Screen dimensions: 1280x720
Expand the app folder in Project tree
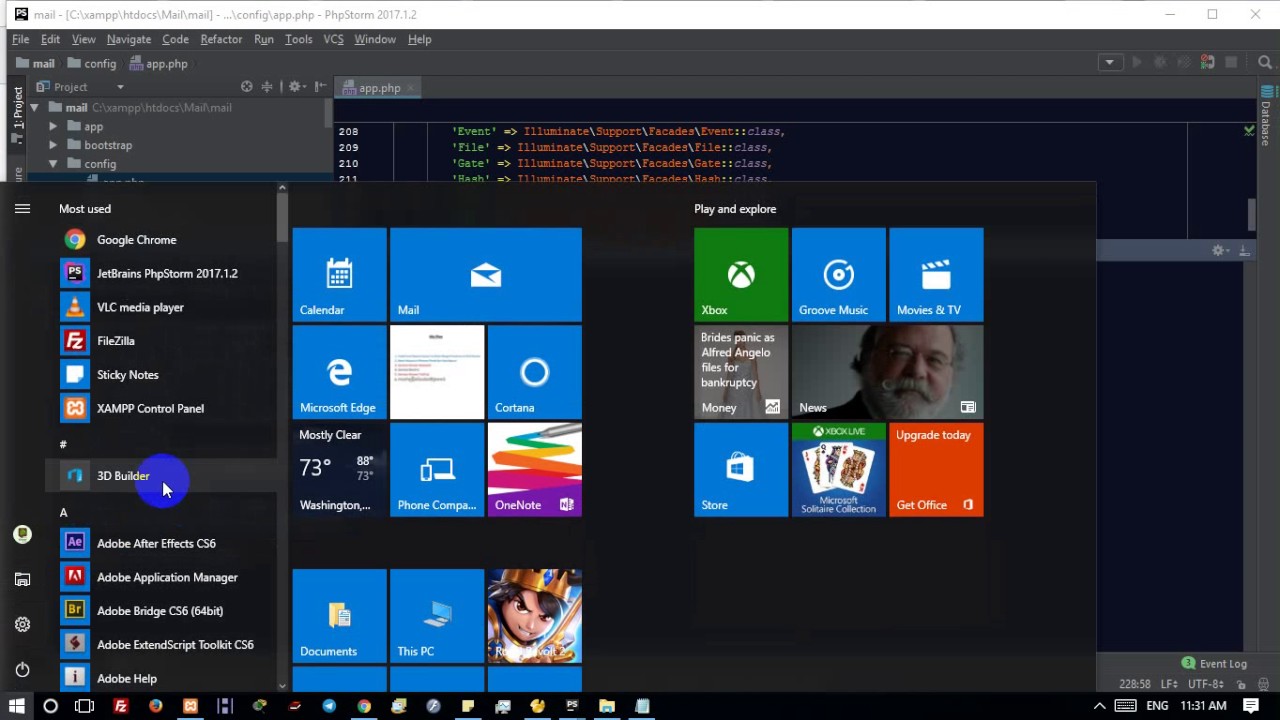click(x=53, y=127)
